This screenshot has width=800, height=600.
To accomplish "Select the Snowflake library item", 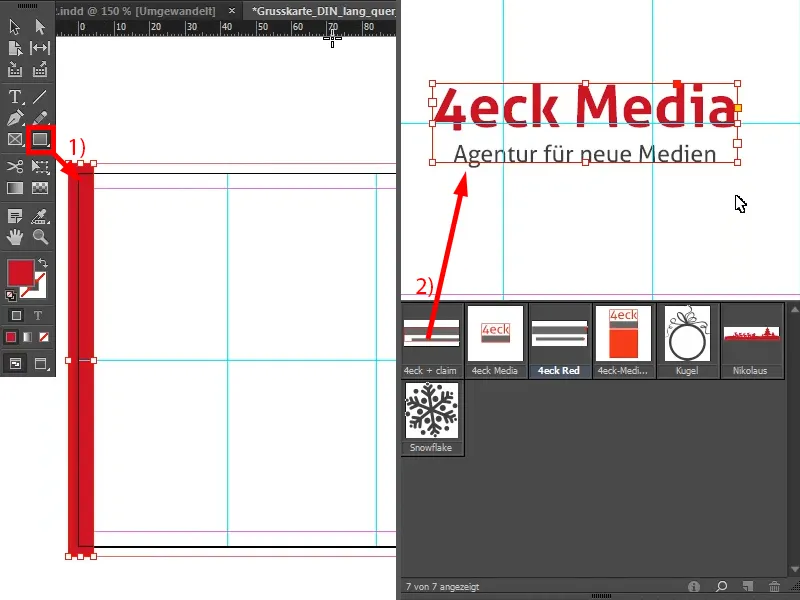I will tap(432, 418).
